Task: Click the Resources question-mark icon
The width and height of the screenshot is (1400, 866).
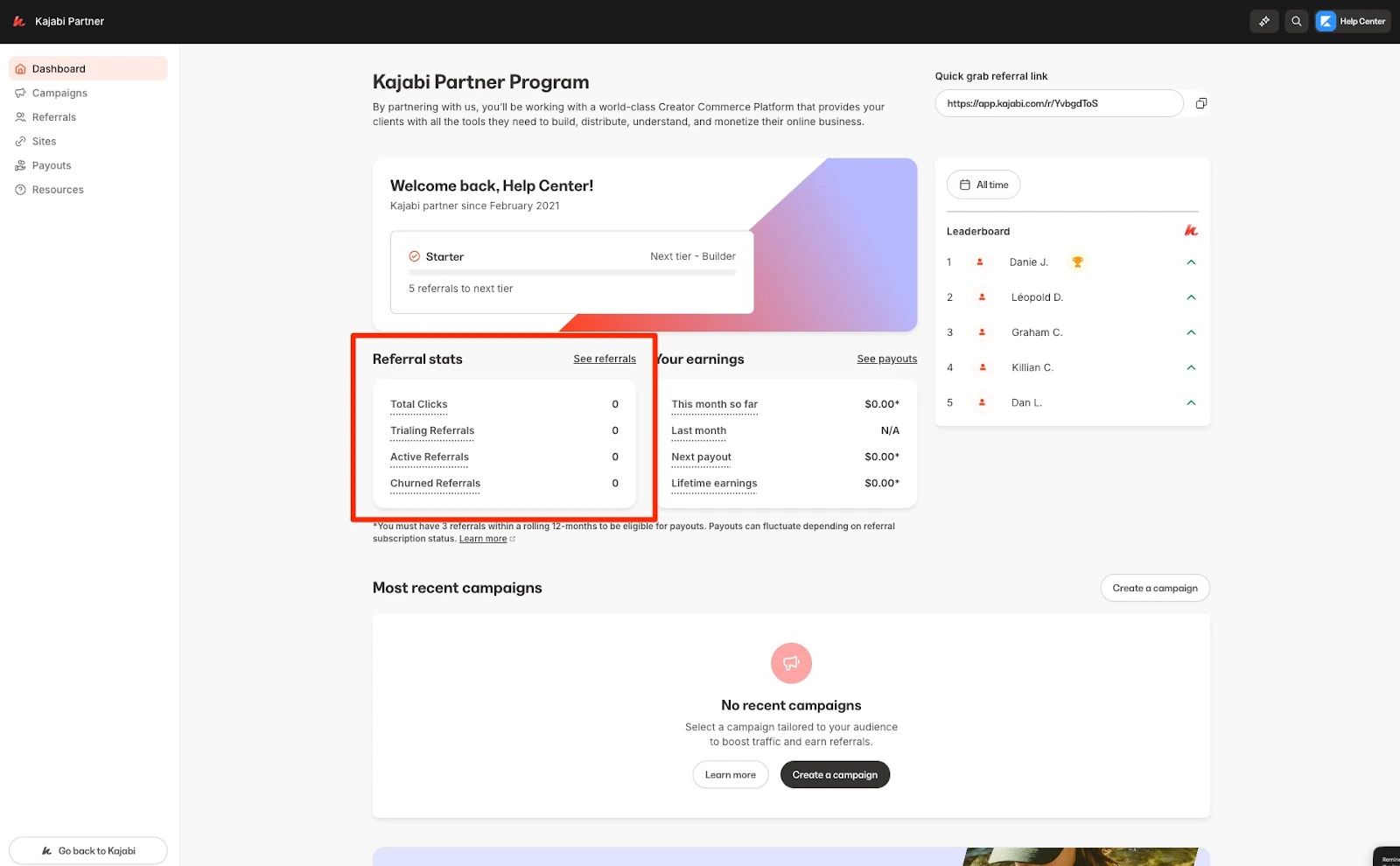Action: coord(20,190)
